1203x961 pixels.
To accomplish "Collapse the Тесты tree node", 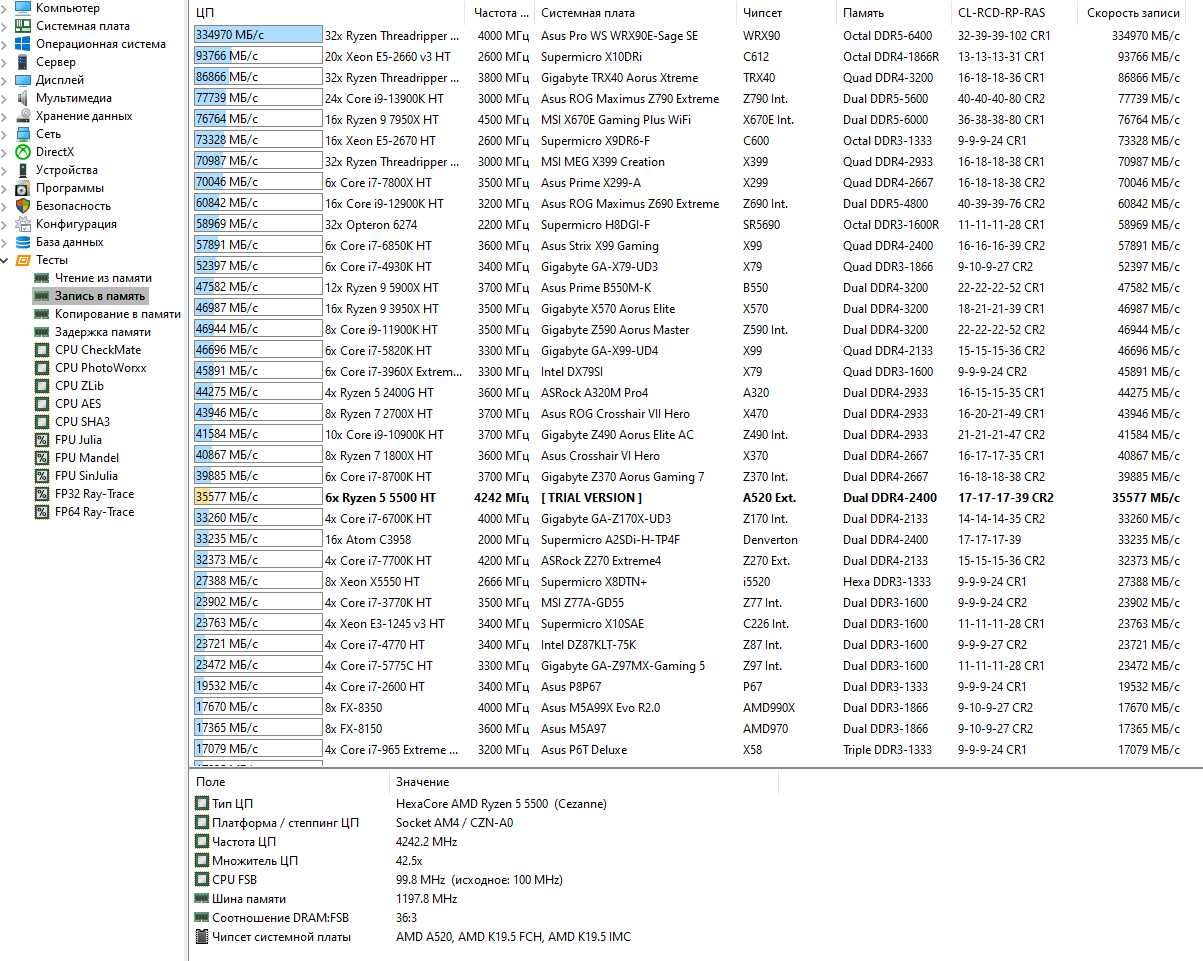I will (5, 260).
